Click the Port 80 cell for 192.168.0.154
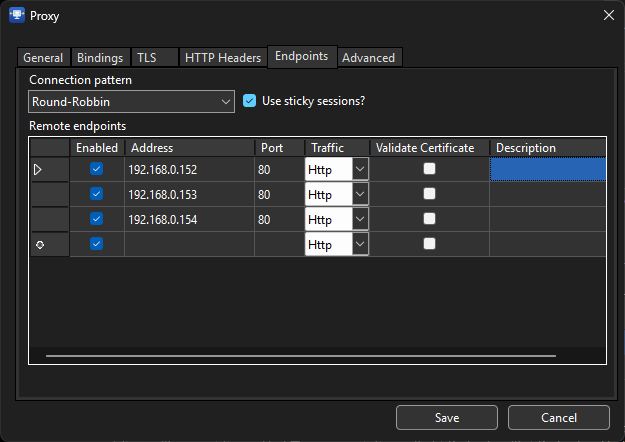Viewport: 625px width, 442px height. 279,219
